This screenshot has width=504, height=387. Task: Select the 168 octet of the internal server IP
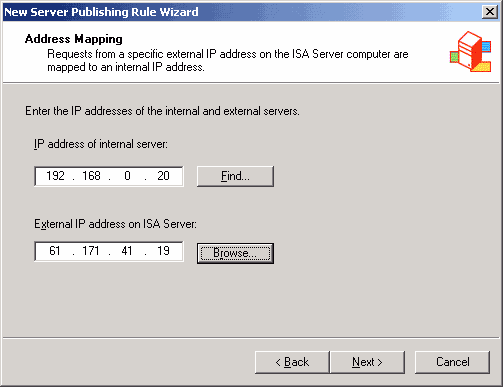coord(91,176)
